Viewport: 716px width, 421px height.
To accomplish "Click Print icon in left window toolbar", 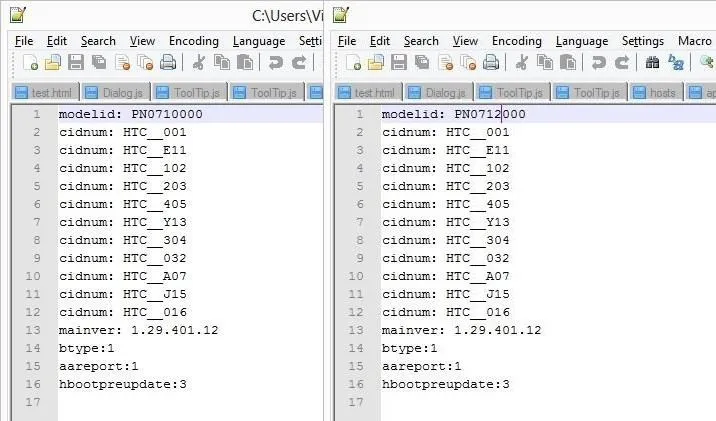I will click(168, 62).
